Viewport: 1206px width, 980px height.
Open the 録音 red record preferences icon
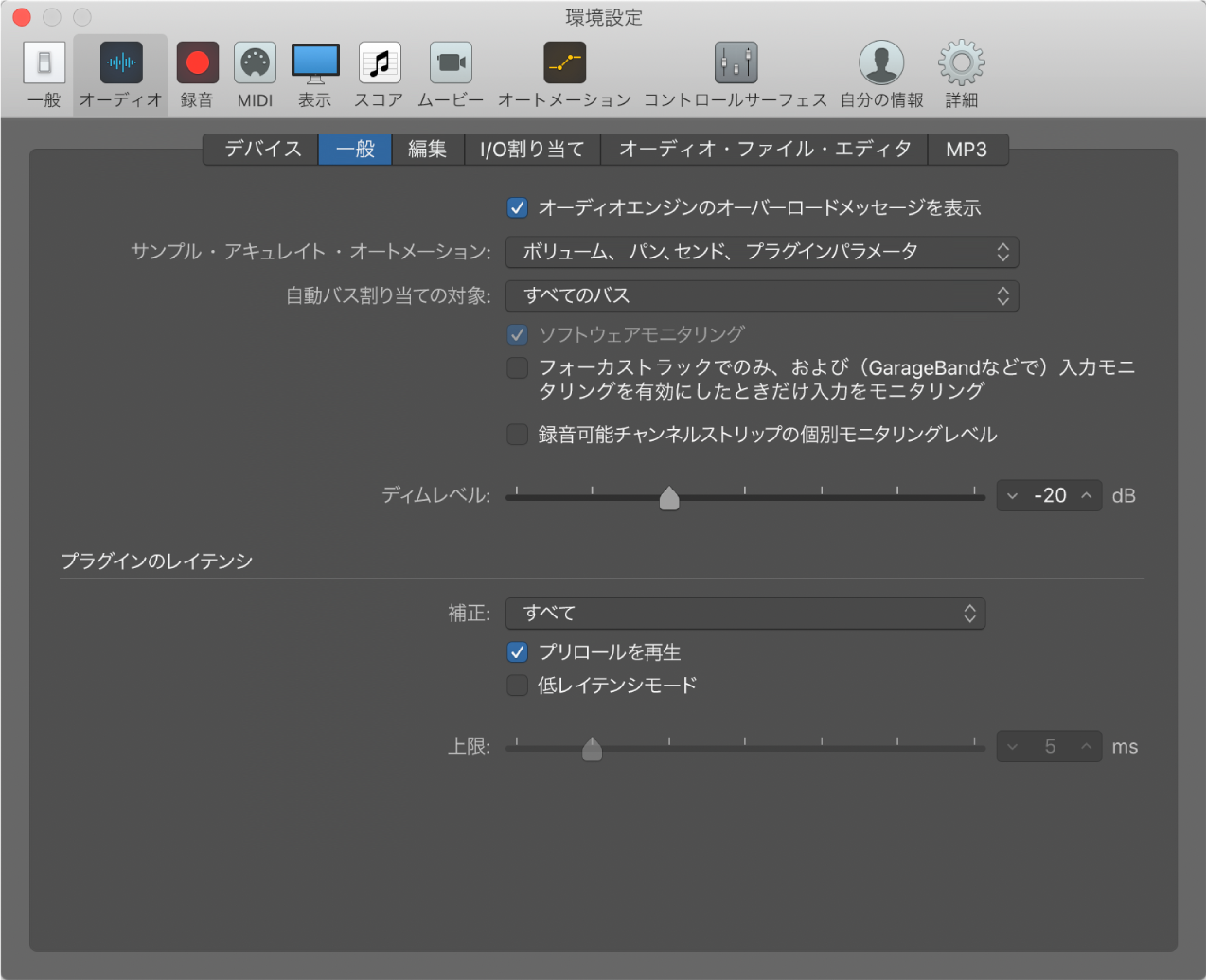tap(197, 63)
